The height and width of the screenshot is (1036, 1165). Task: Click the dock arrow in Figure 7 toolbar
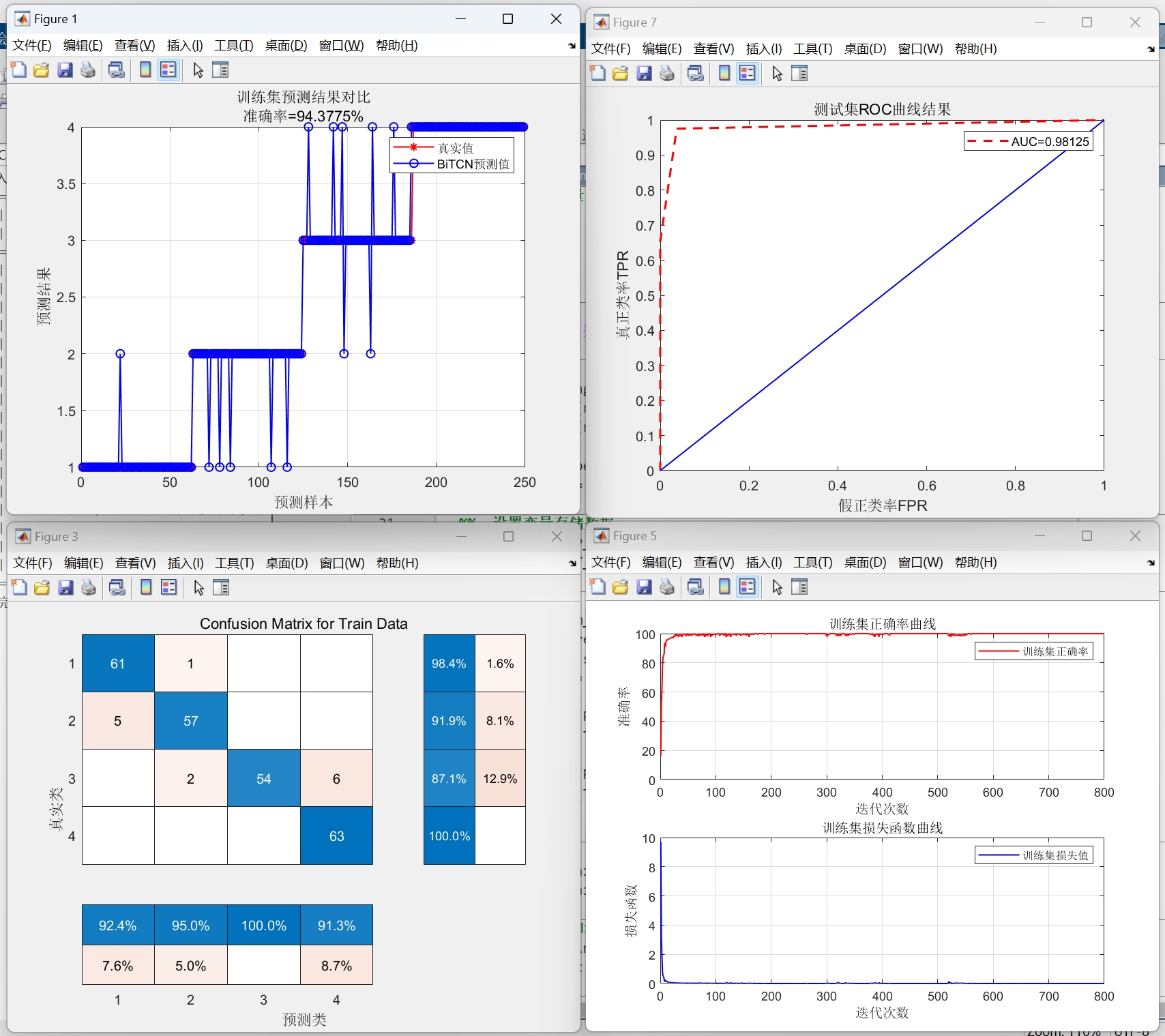tap(1151, 48)
